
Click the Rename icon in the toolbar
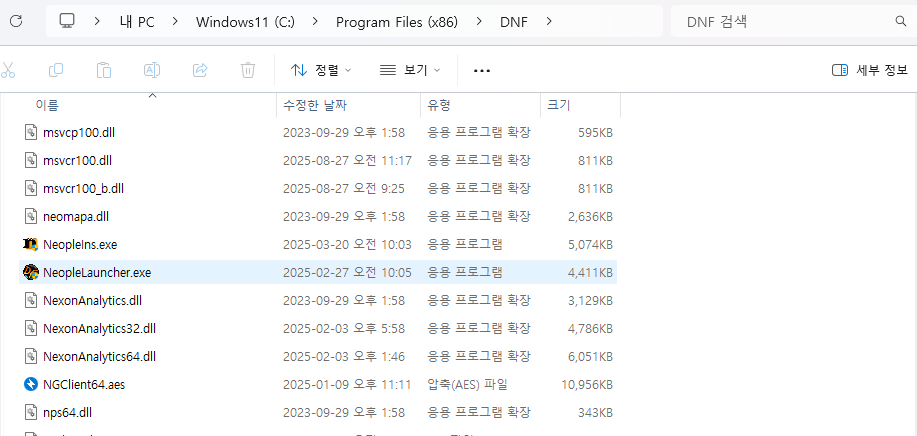click(151, 70)
